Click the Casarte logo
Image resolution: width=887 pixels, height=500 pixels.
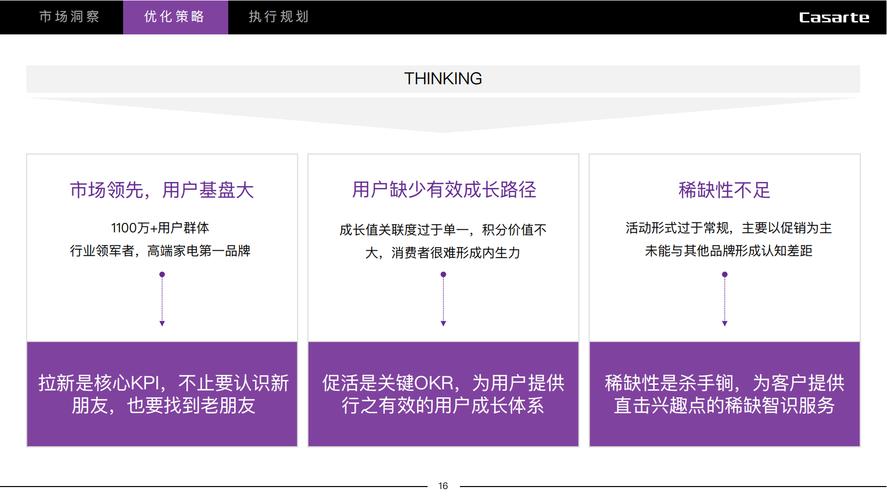click(x=833, y=18)
